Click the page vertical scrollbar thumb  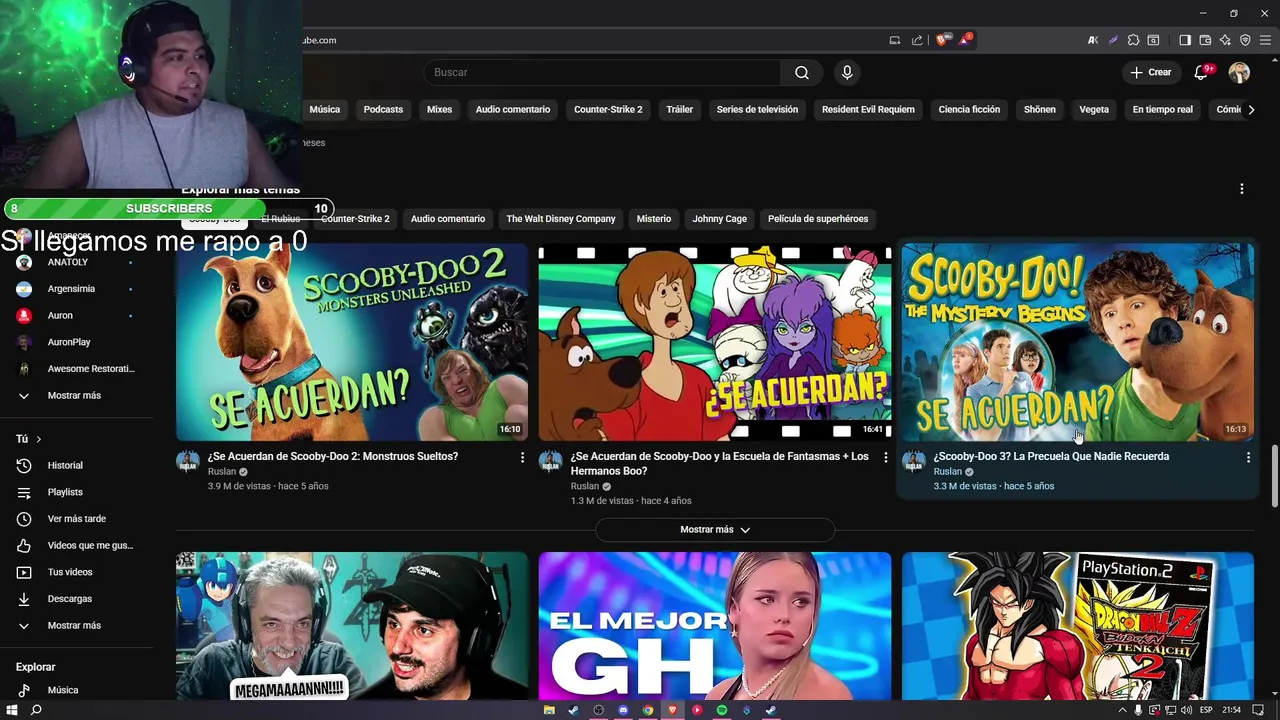point(1274,475)
